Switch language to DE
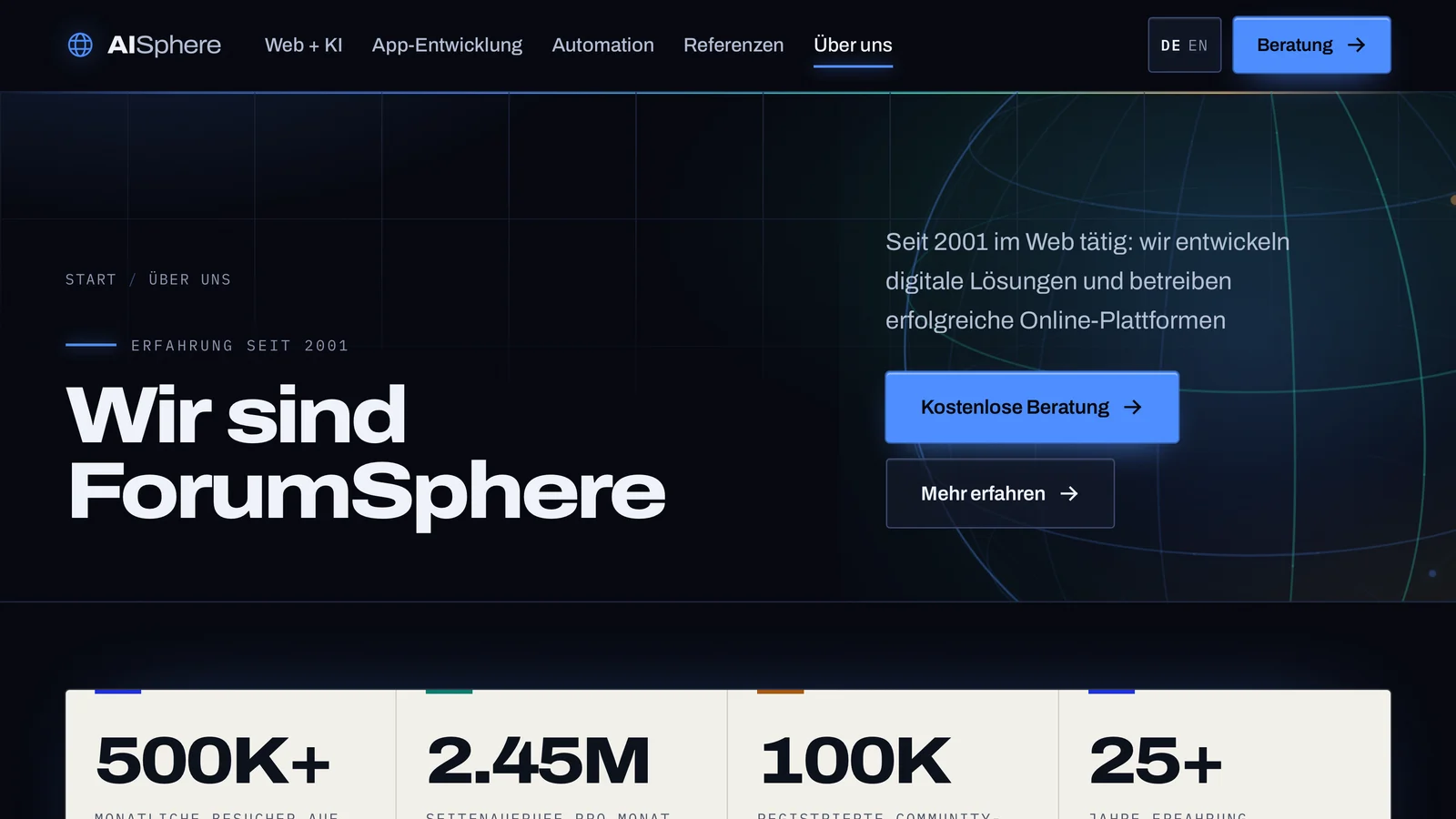The height and width of the screenshot is (819, 1456). 1170,45
